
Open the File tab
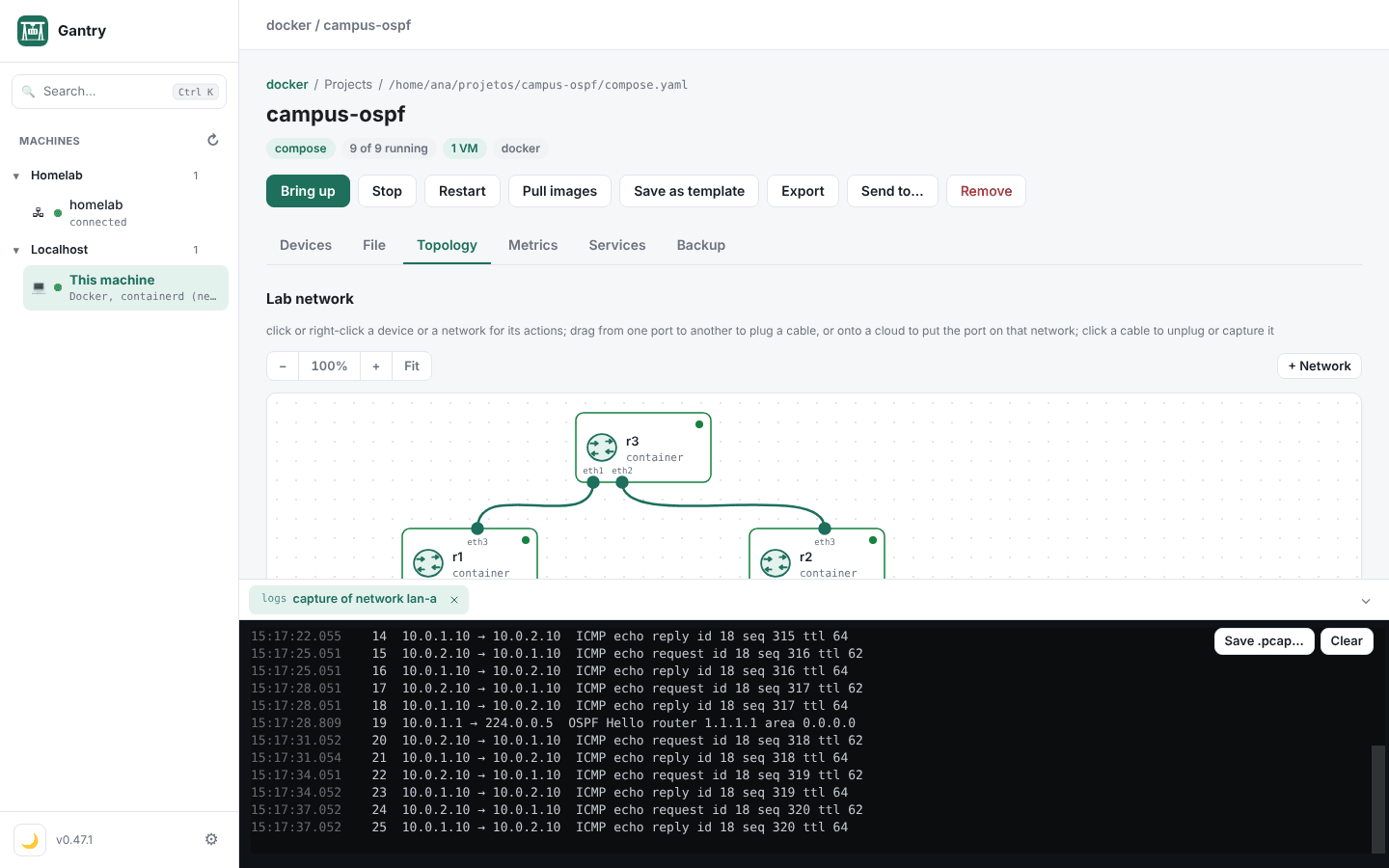pyautogui.click(x=374, y=245)
